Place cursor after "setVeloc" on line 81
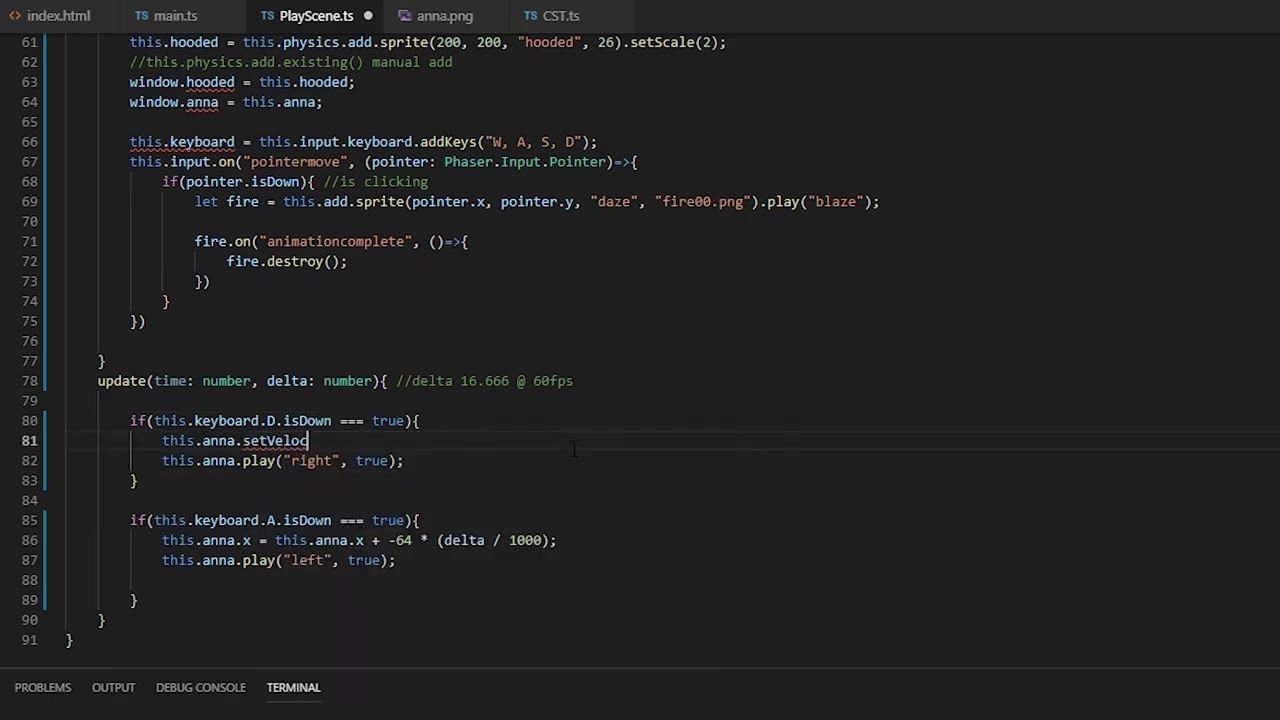Screen dimensions: 1280x720 coord(308,441)
